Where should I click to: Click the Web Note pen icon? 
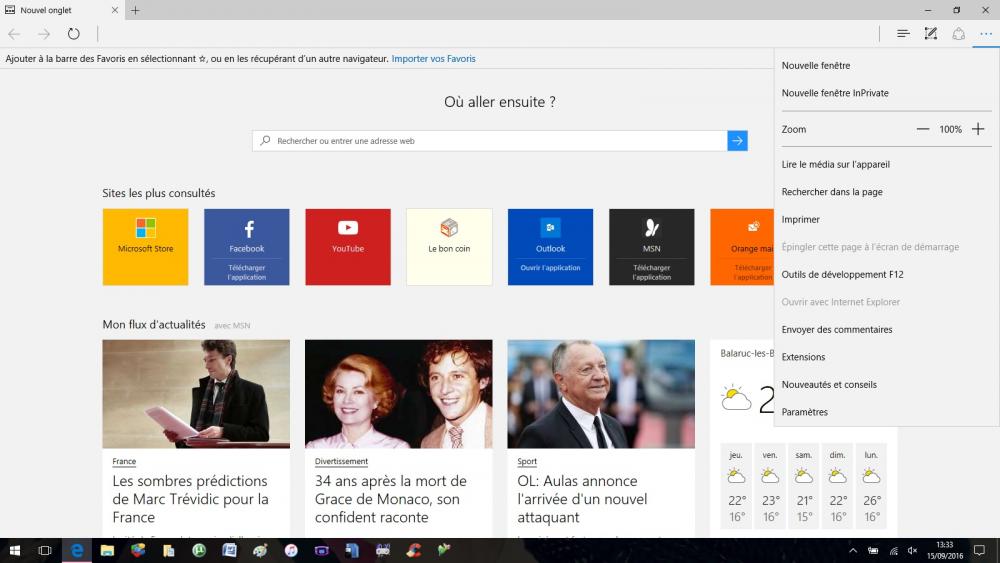[x=931, y=34]
